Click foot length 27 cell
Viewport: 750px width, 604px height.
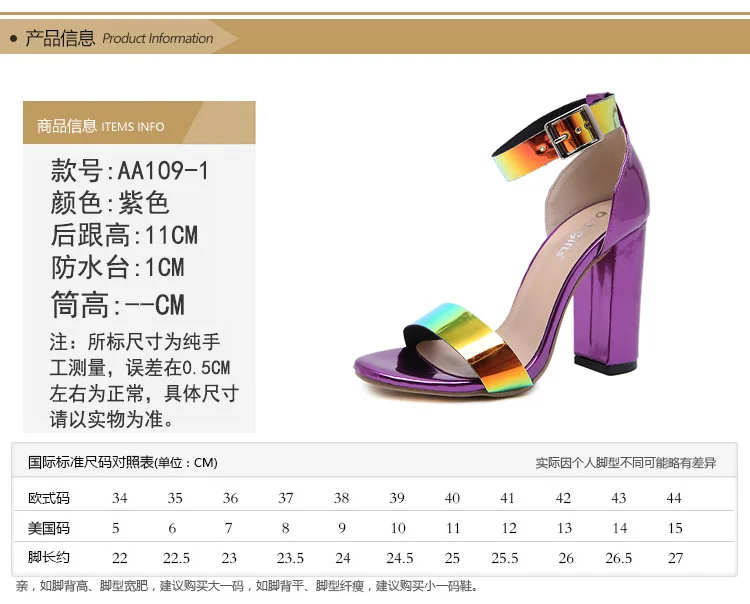[675, 558]
